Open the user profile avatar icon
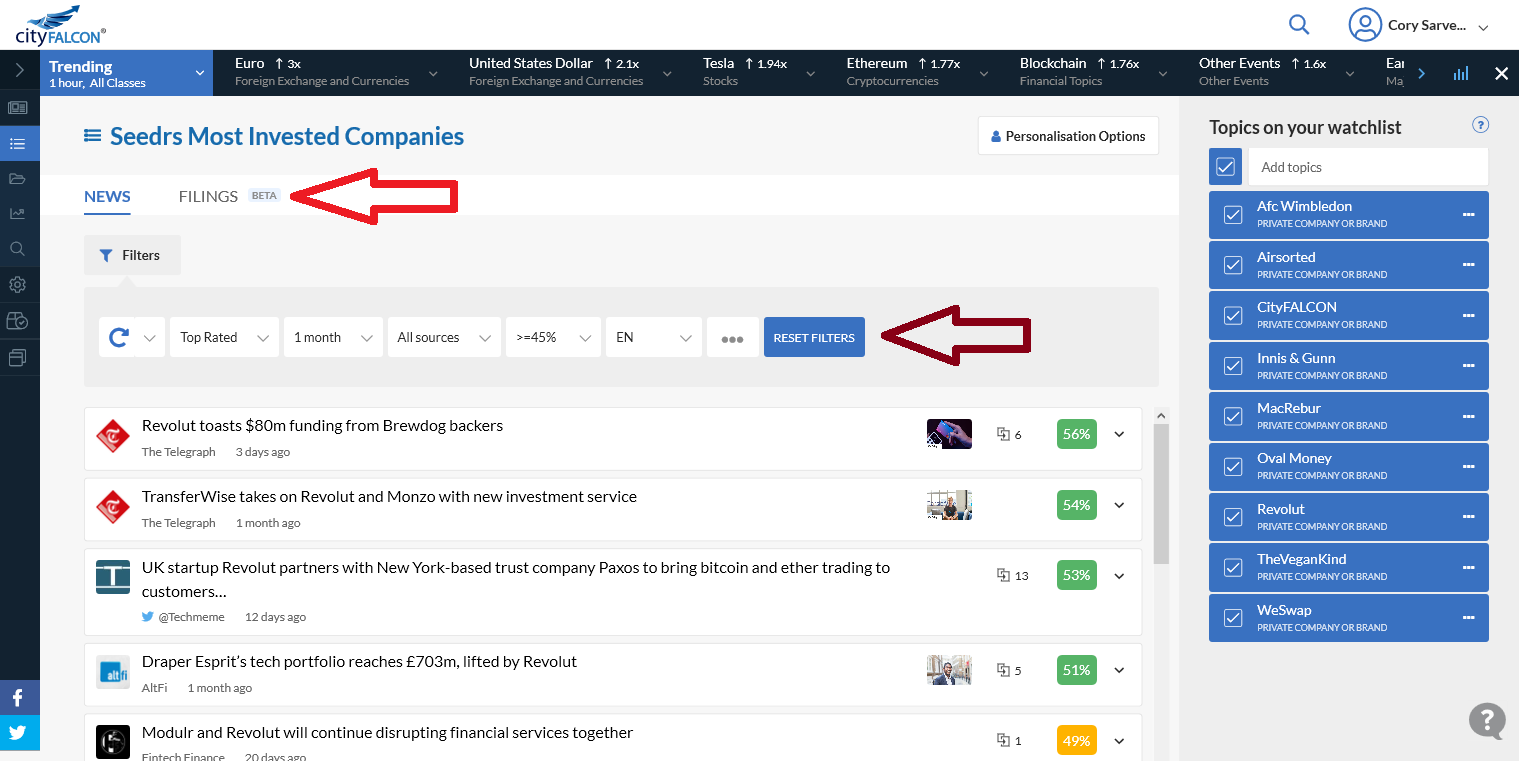Viewport: 1519px width, 761px height. 1364,25
